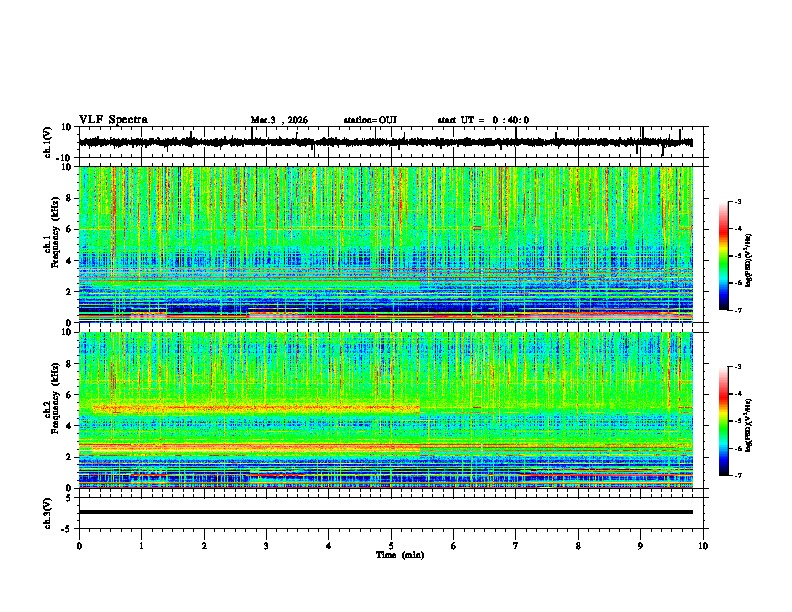This screenshot has height=612, width=792.
Task: Click the "Time (min)" axis label
Action: click(400, 555)
